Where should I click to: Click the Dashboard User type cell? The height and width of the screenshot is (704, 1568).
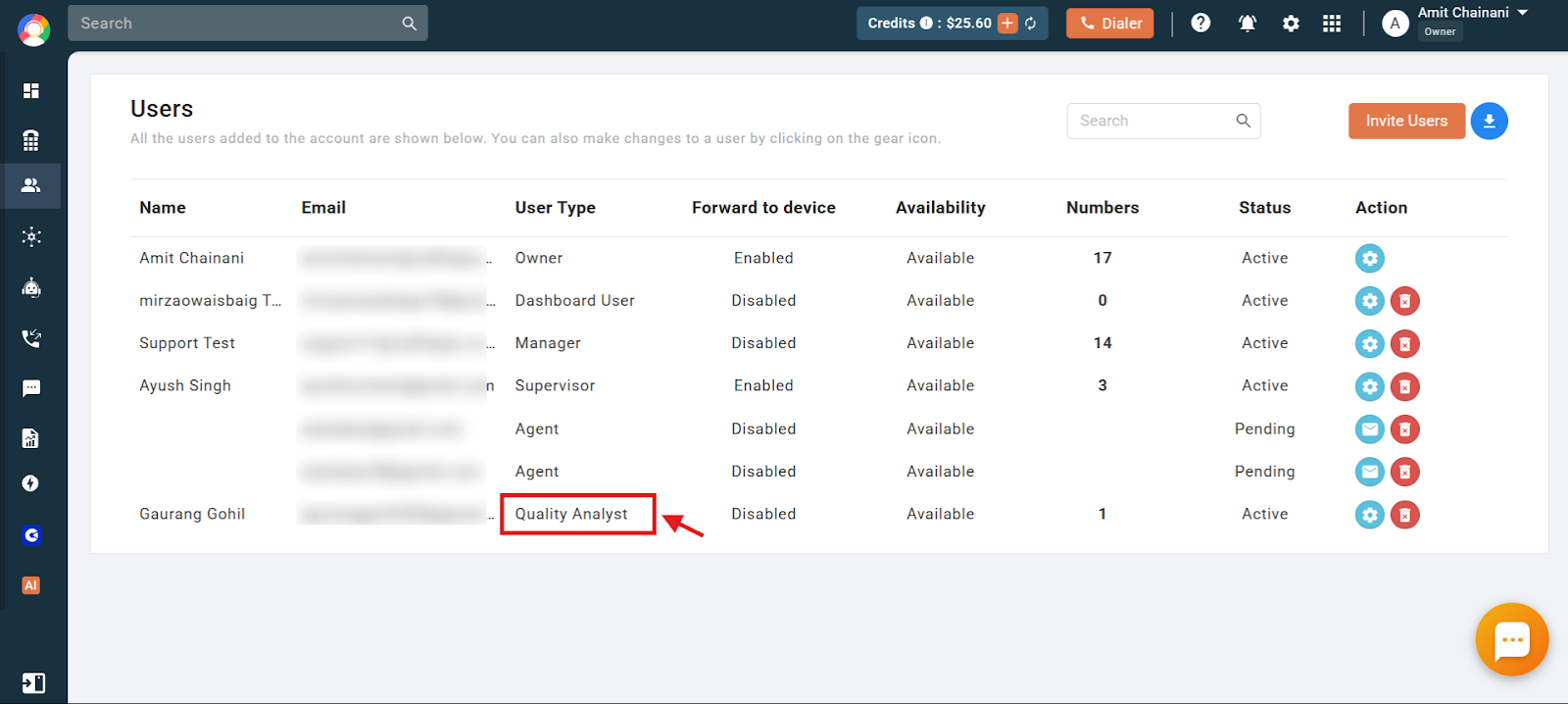[575, 301]
